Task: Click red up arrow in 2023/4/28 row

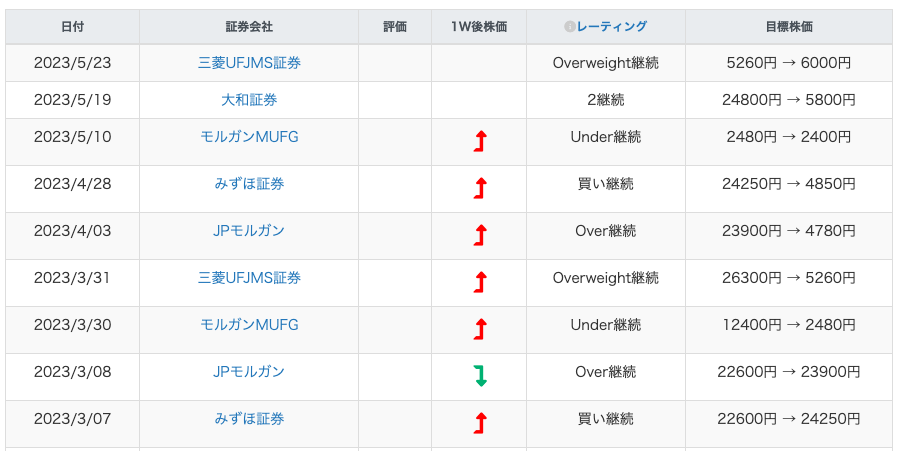Action: point(480,188)
